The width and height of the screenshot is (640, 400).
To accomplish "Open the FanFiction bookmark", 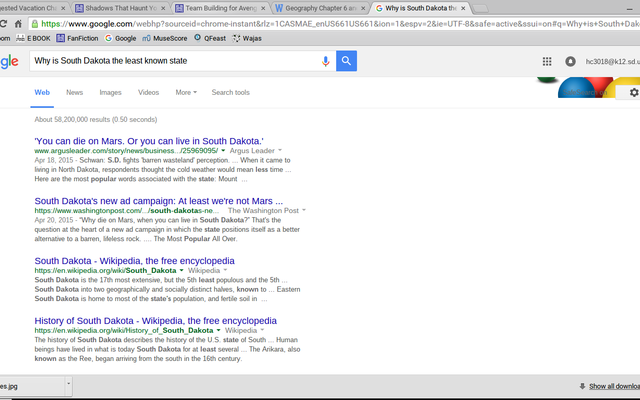I will (78, 38).
